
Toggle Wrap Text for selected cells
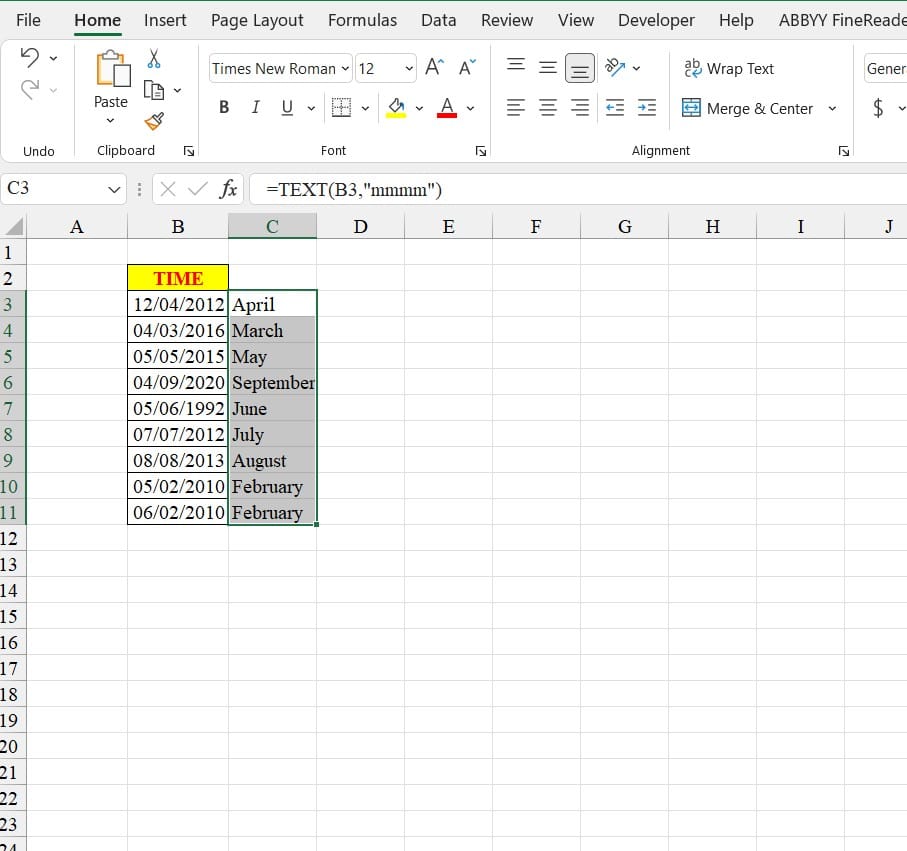(729, 68)
